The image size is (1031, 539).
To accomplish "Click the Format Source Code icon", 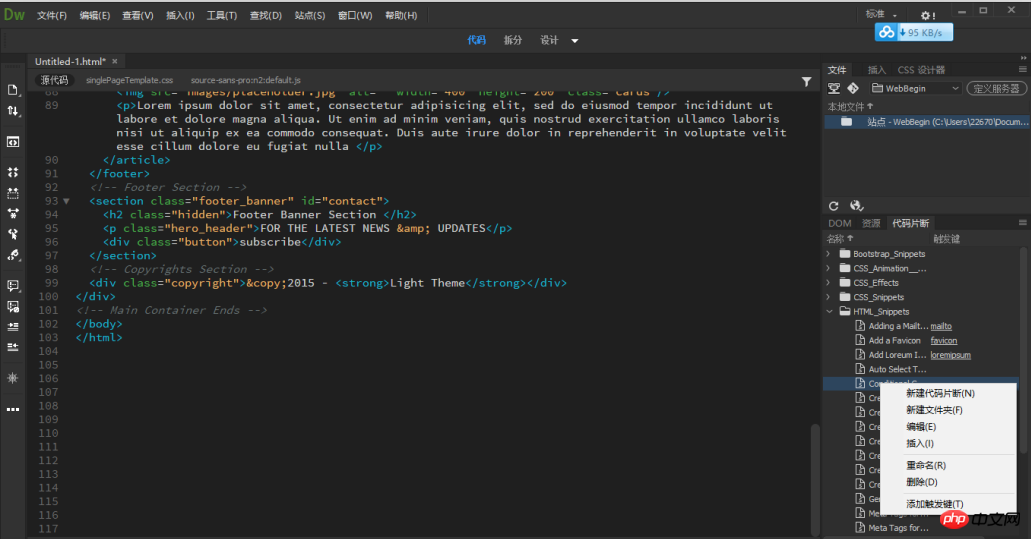I will (x=12, y=255).
